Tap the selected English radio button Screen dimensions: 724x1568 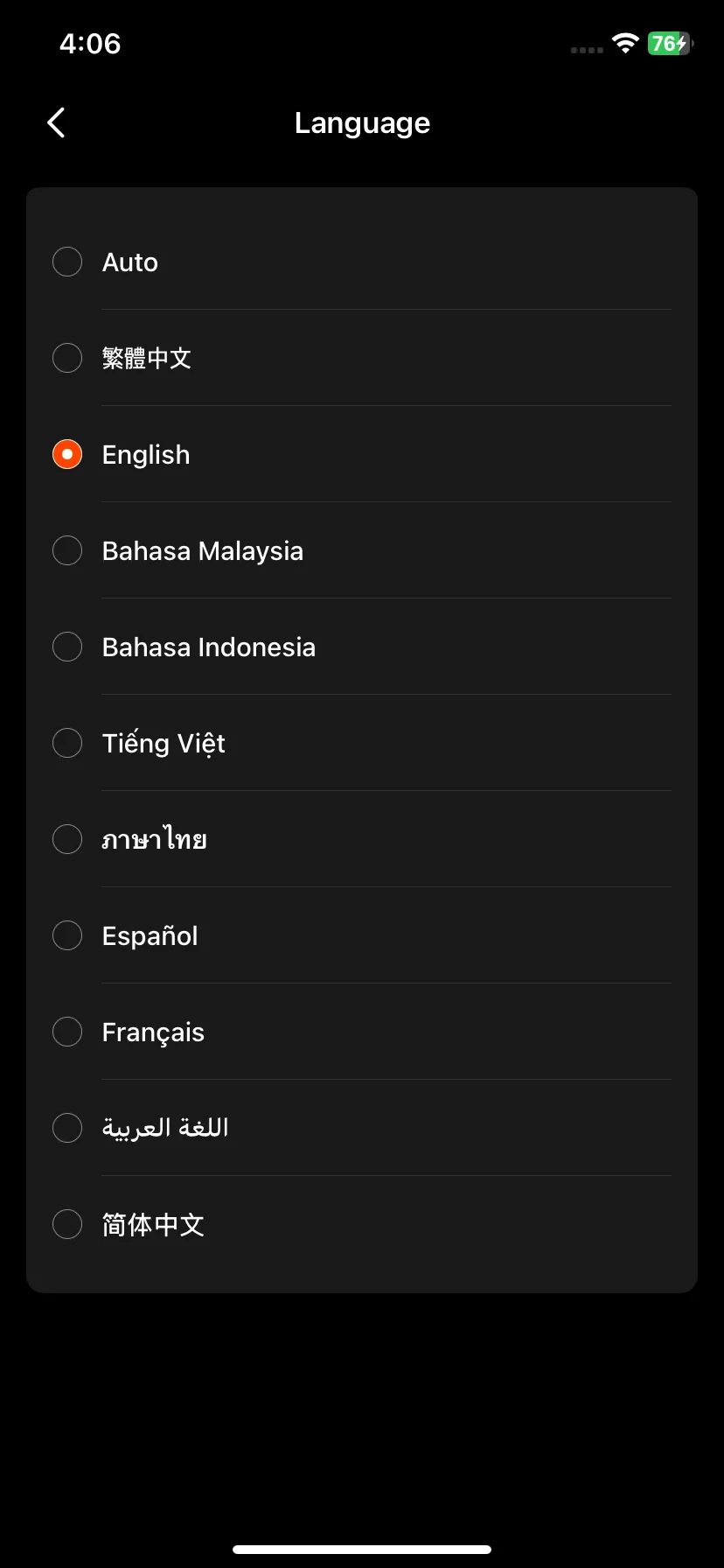[x=67, y=454]
